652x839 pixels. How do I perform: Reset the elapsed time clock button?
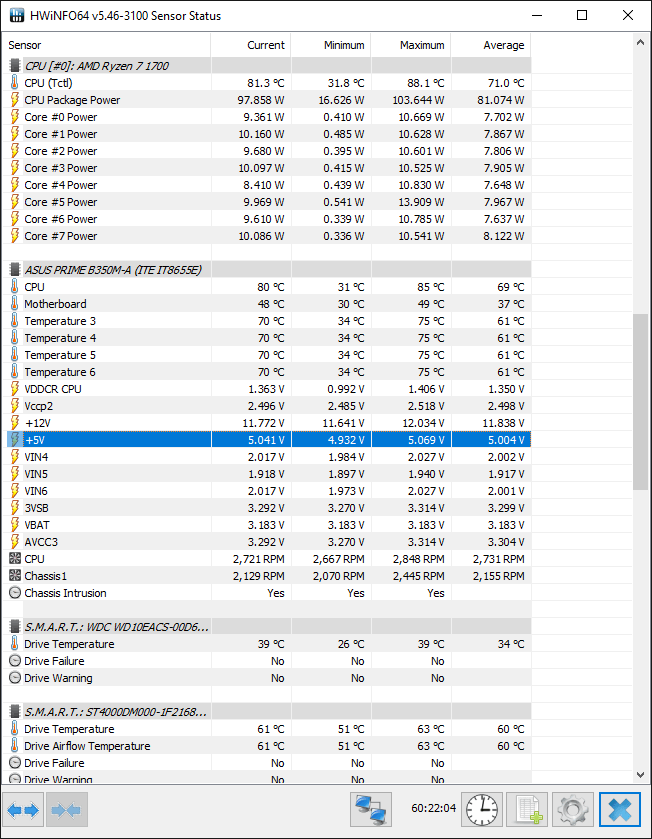click(482, 810)
